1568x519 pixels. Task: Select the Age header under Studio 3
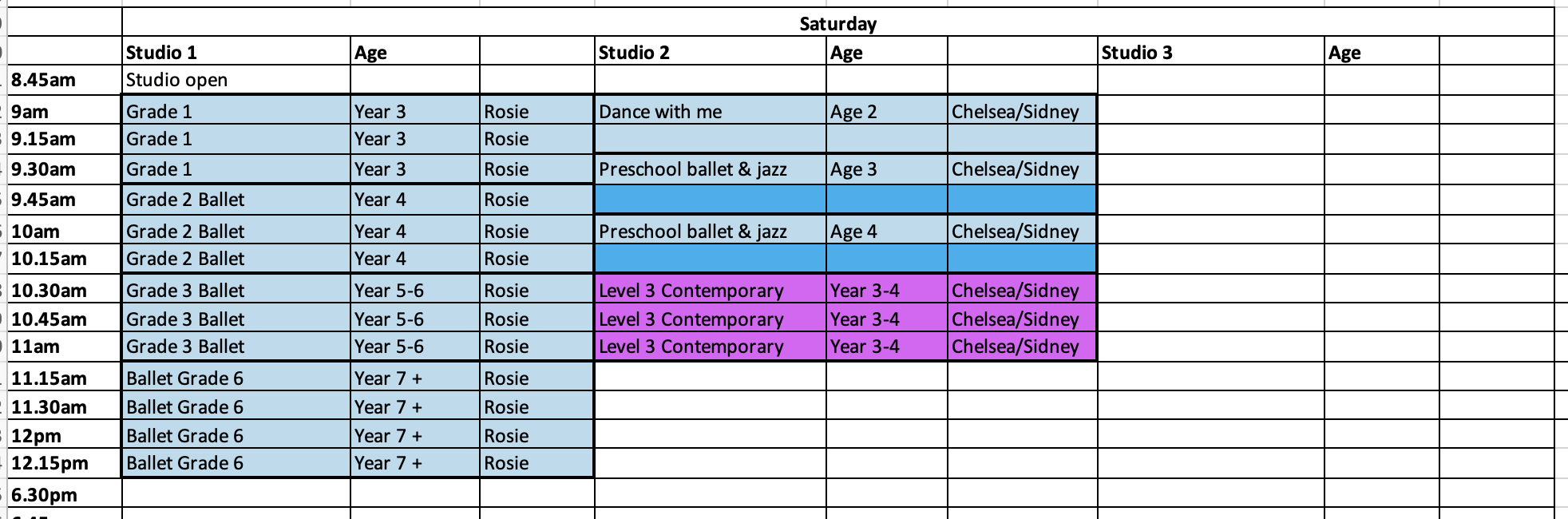click(x=1381, y=51)
